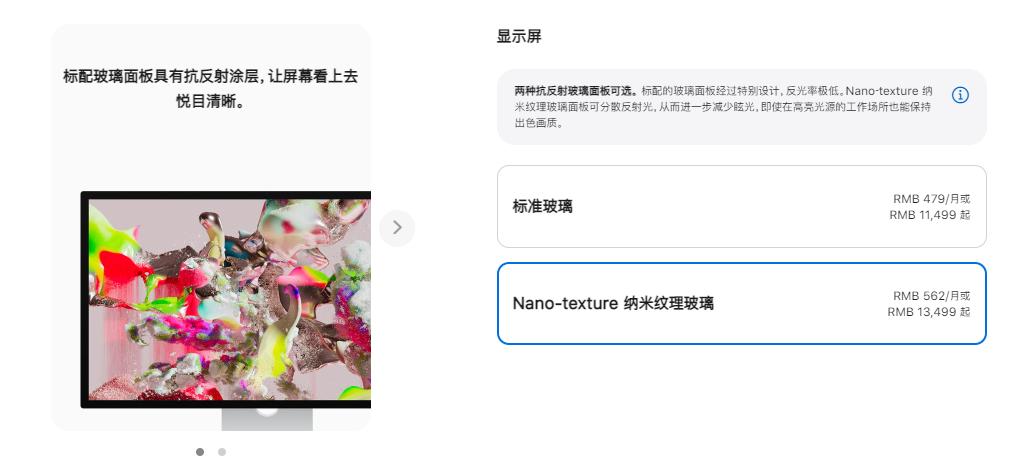
Task: Choose the Nano-texture 纳米纹理玻璃 option card
Action: click(742, 303)
